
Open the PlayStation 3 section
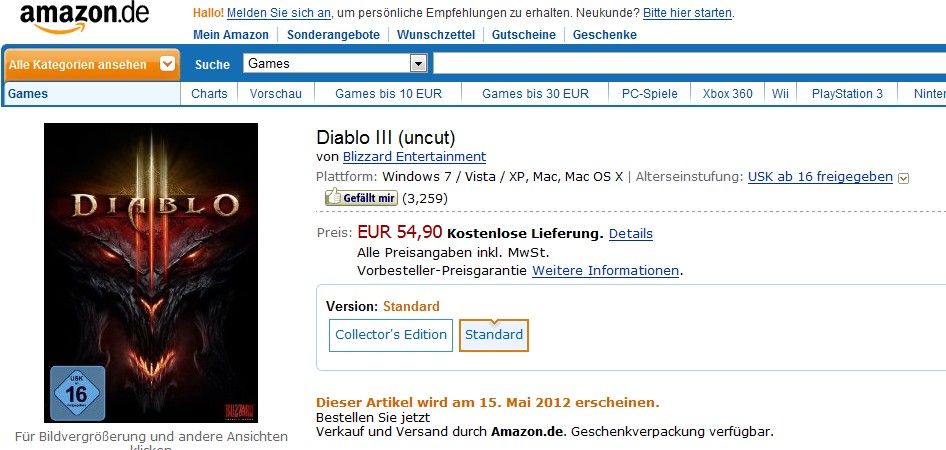click(847, 94)
